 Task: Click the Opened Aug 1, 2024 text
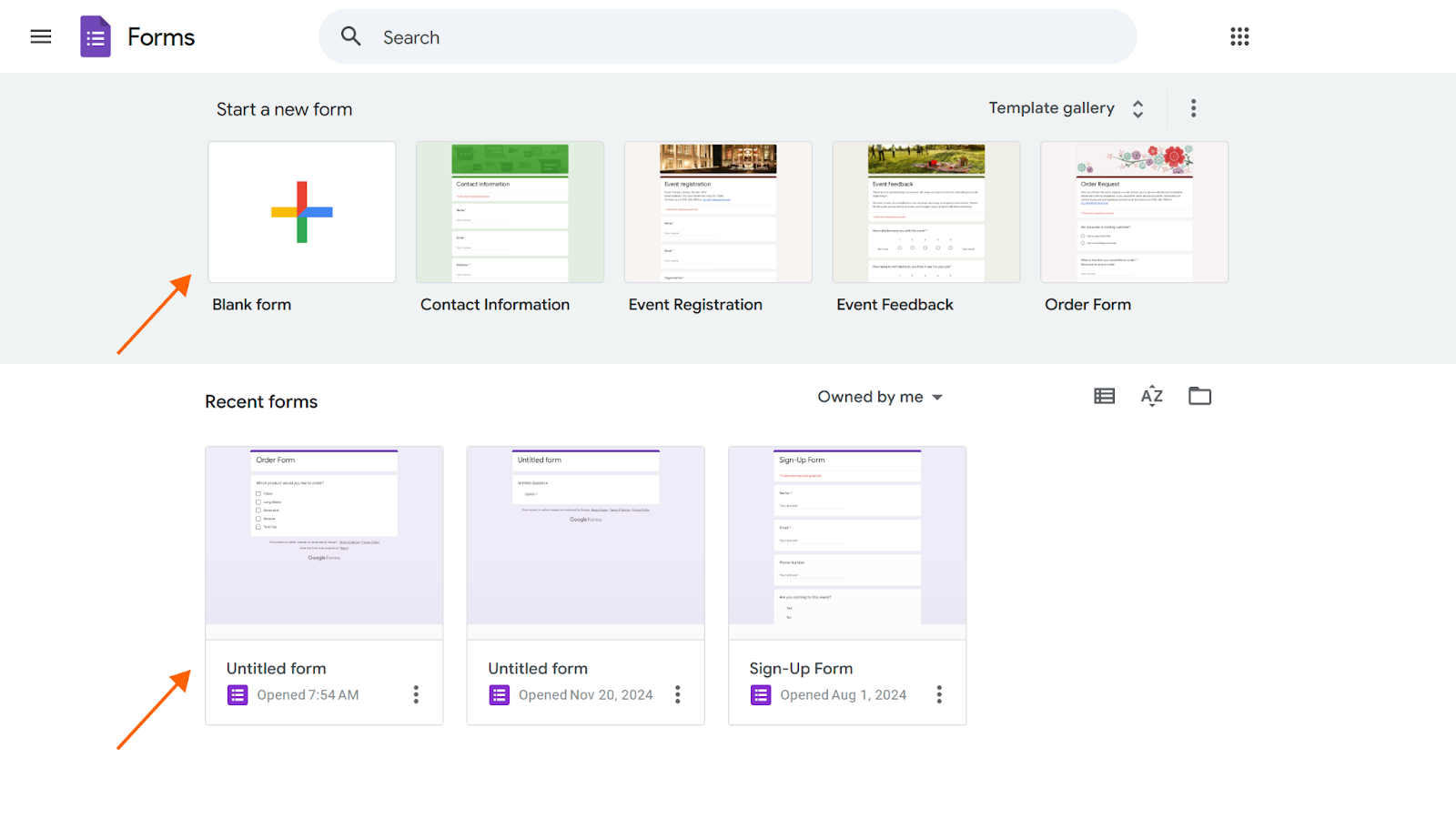(843, 695)
